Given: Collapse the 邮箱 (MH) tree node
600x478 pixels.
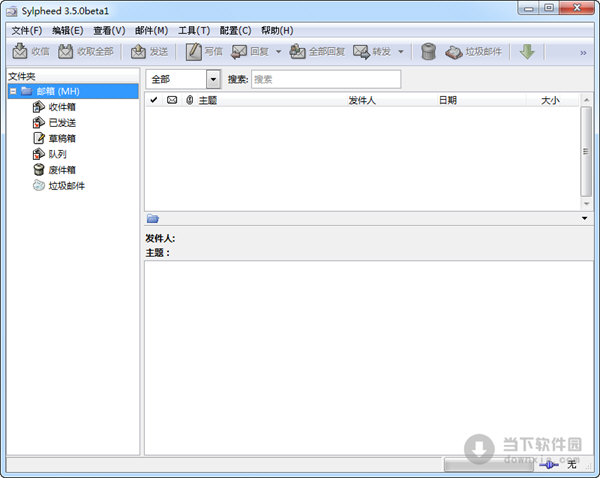Looking at the screenshot, I should click(x=13, y=91).
